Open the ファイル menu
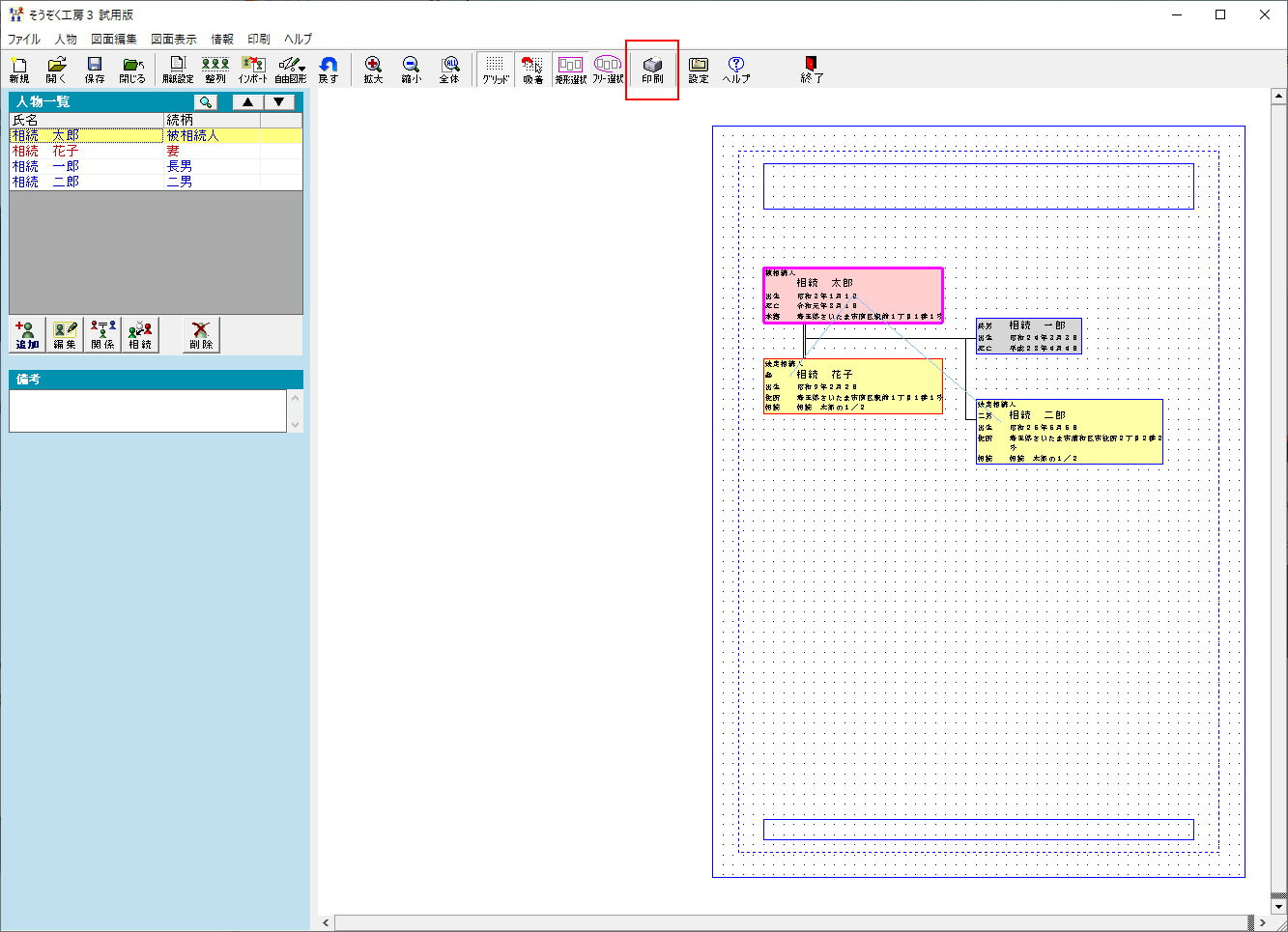Viewport: 1288px width, 932px height. (24, 39)
